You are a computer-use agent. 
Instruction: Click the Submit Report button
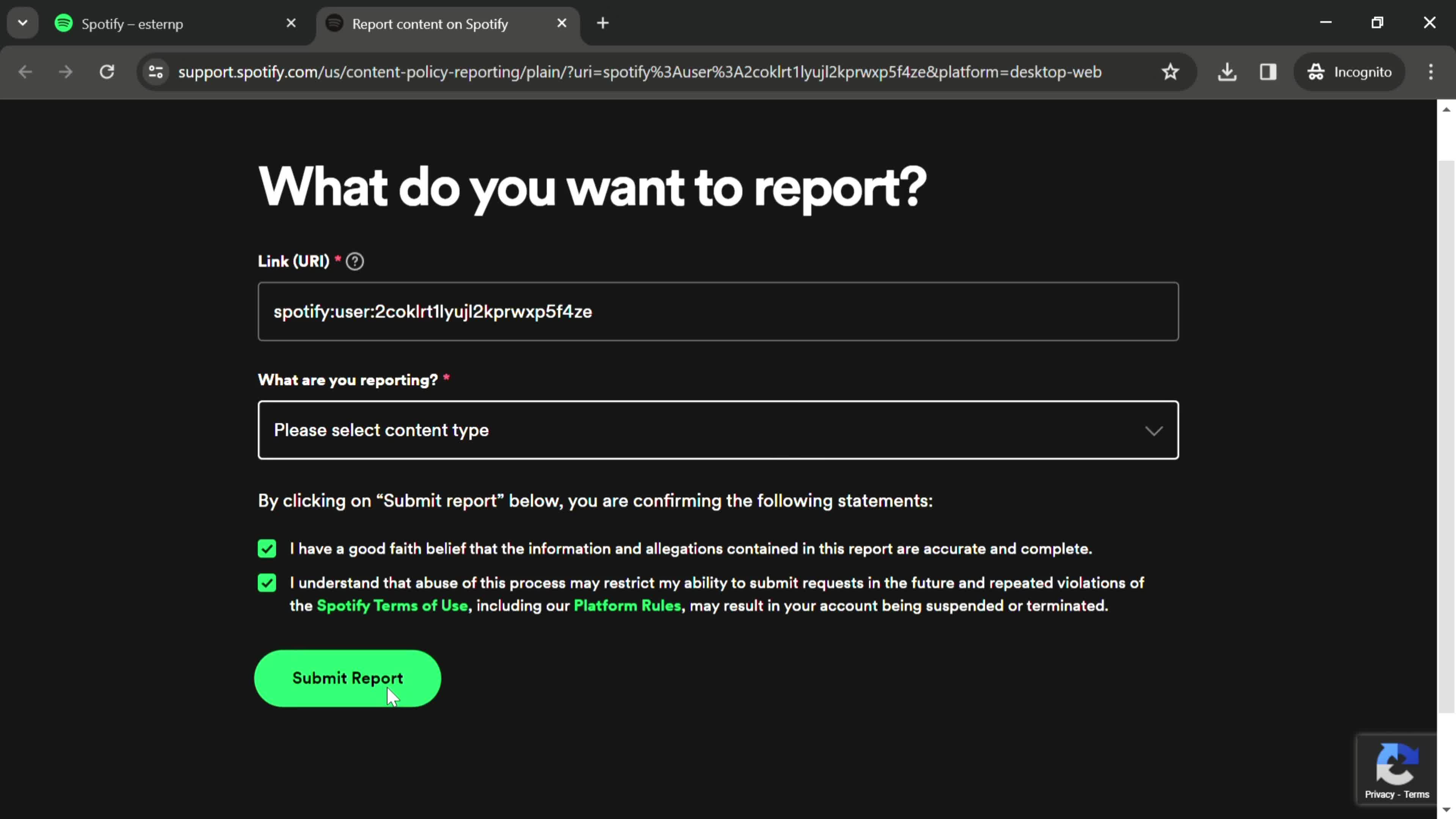[348, 678]
